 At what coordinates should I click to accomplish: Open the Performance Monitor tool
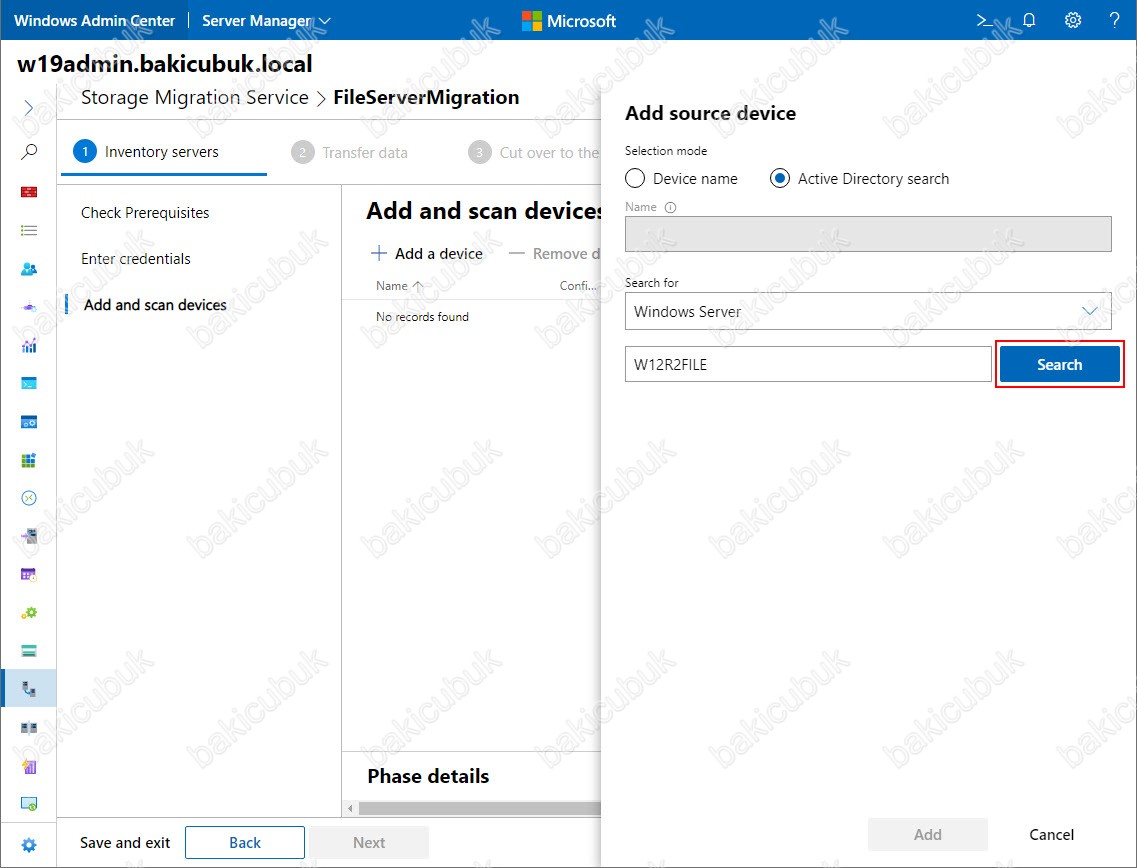click(29, 346)
